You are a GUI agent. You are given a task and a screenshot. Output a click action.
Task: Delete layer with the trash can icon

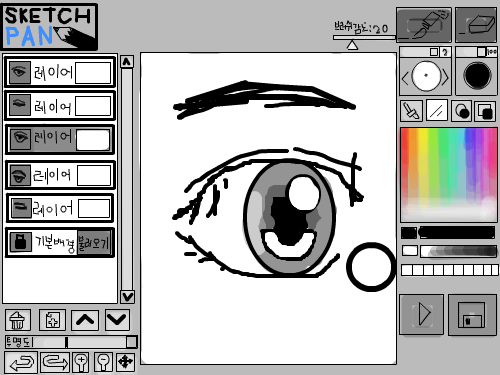[18, 320]
